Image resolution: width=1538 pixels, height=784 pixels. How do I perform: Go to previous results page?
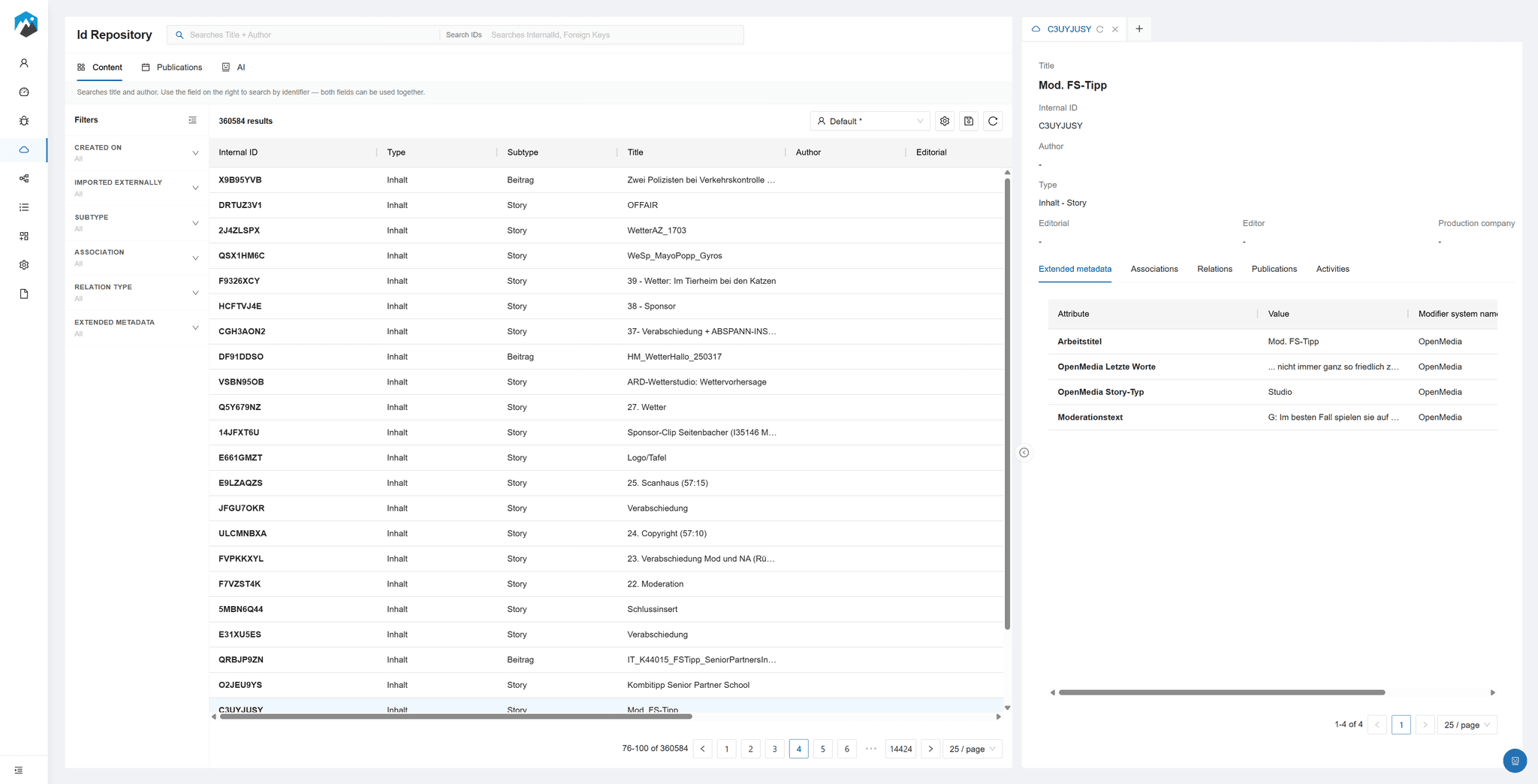[x=703, y=749]
